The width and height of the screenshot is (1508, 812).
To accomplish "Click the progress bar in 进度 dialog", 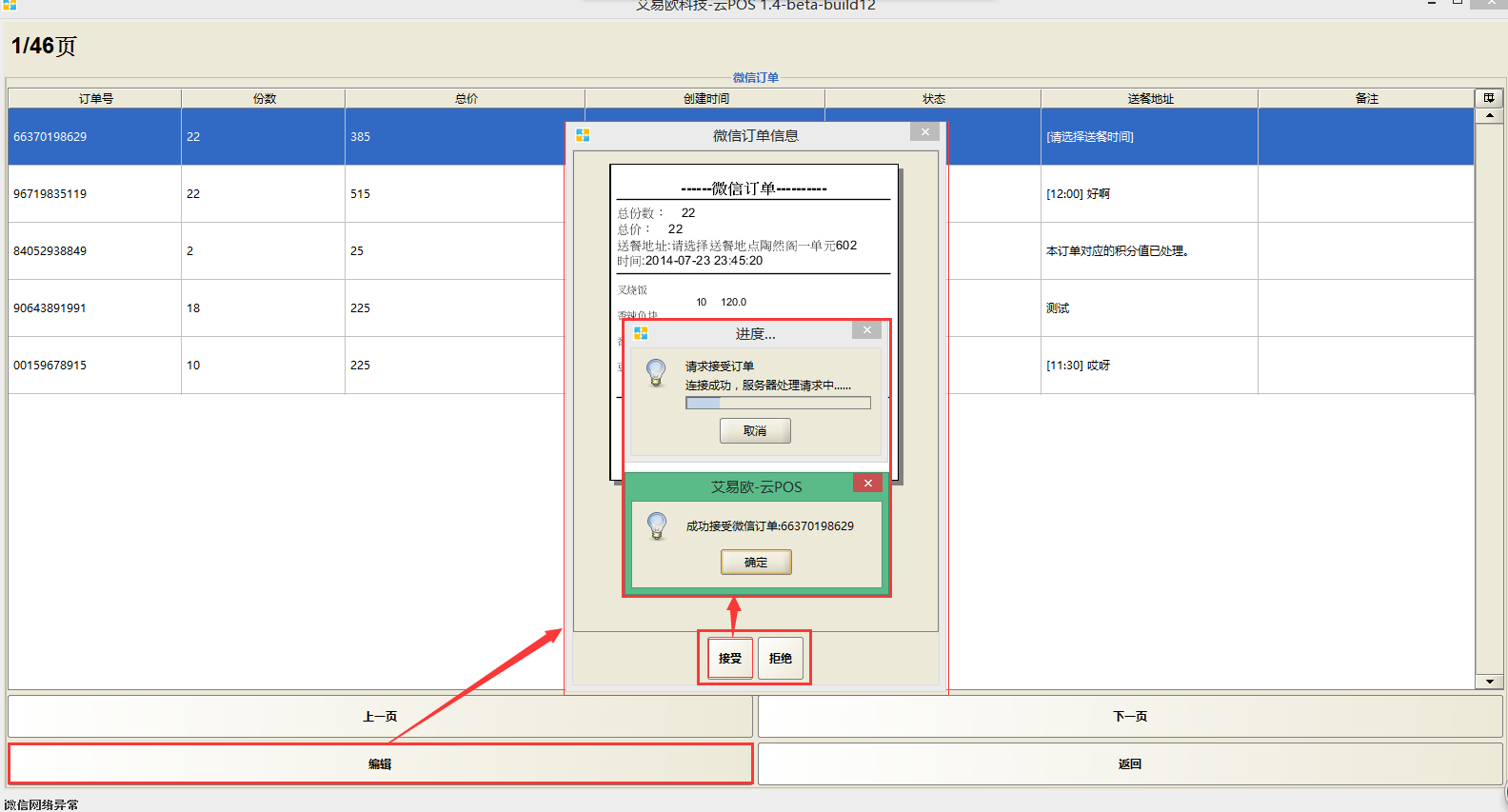I will [x=778, y=404].
